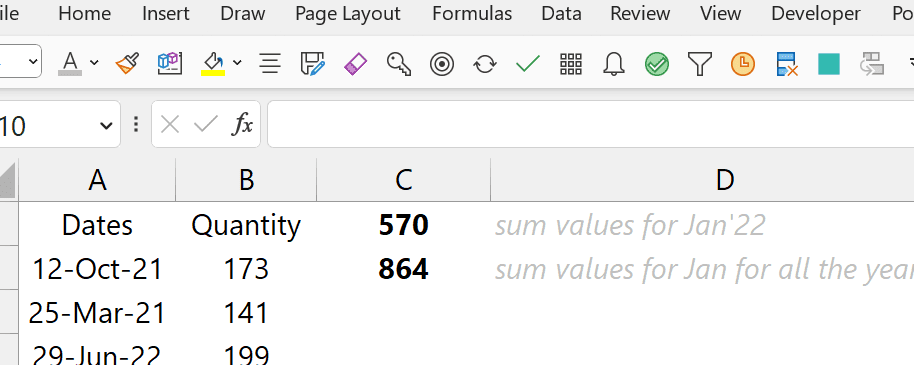Select column D header
This screenshot has width=914, height=365.
point(724,180)
